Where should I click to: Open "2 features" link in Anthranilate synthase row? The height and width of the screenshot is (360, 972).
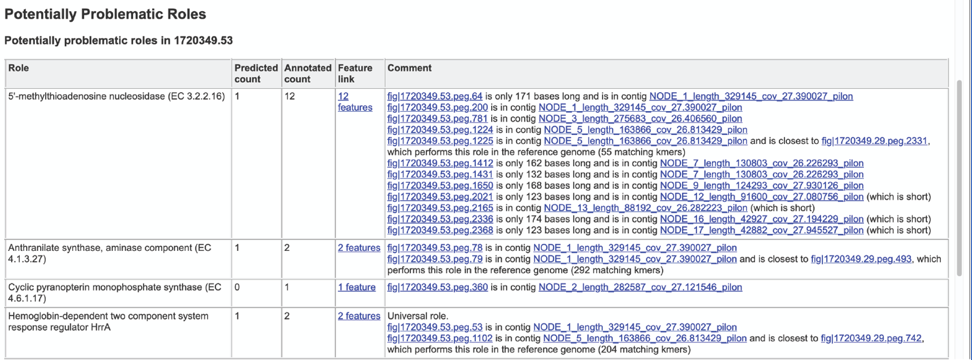tap(359, 248)
